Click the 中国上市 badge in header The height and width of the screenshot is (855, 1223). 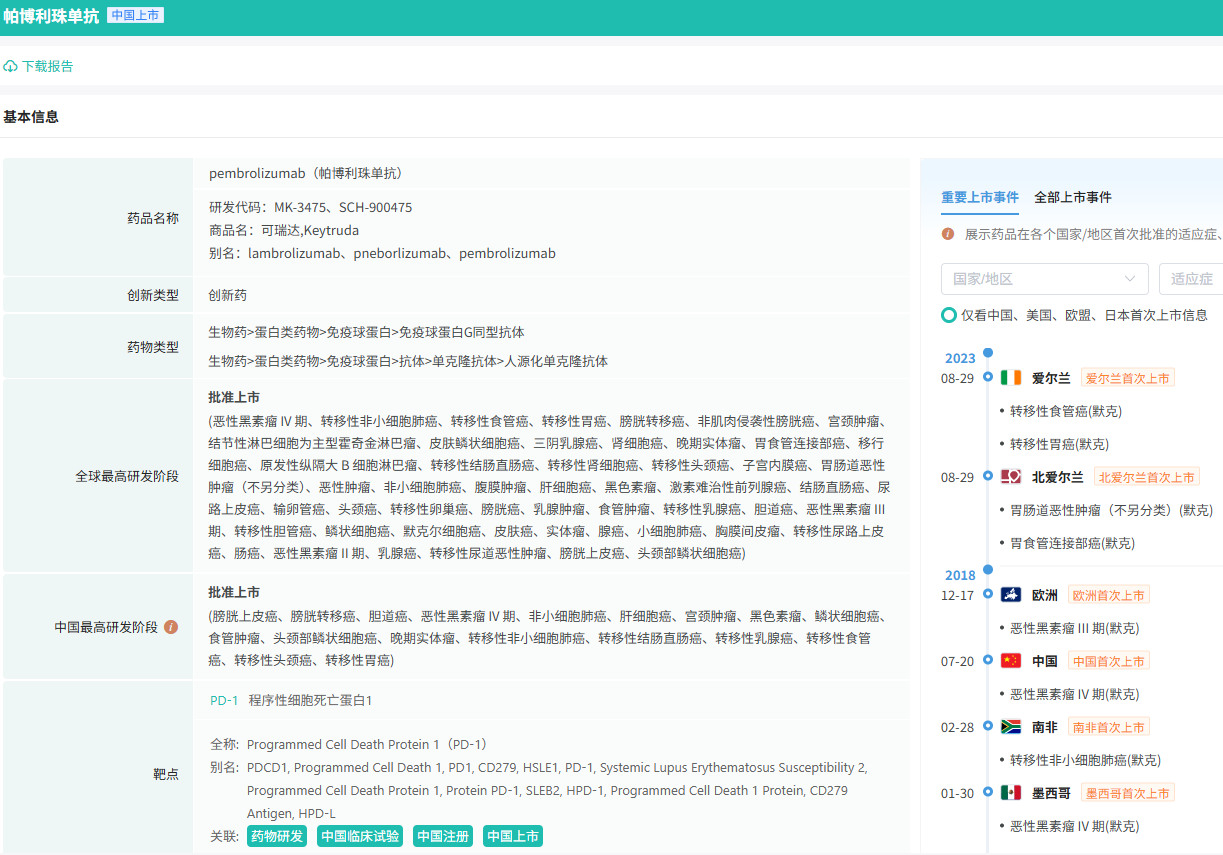click(135, 15)
